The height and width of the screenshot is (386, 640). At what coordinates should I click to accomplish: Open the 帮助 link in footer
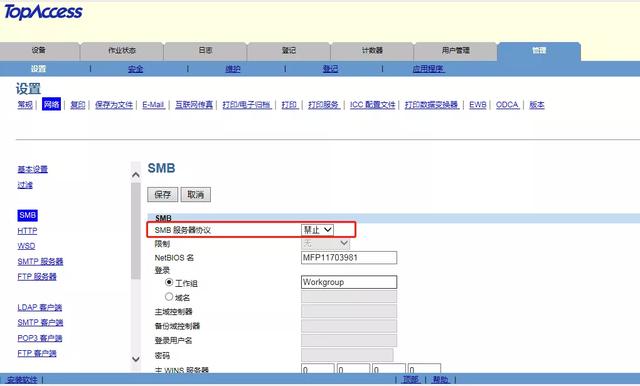(440, 380)
